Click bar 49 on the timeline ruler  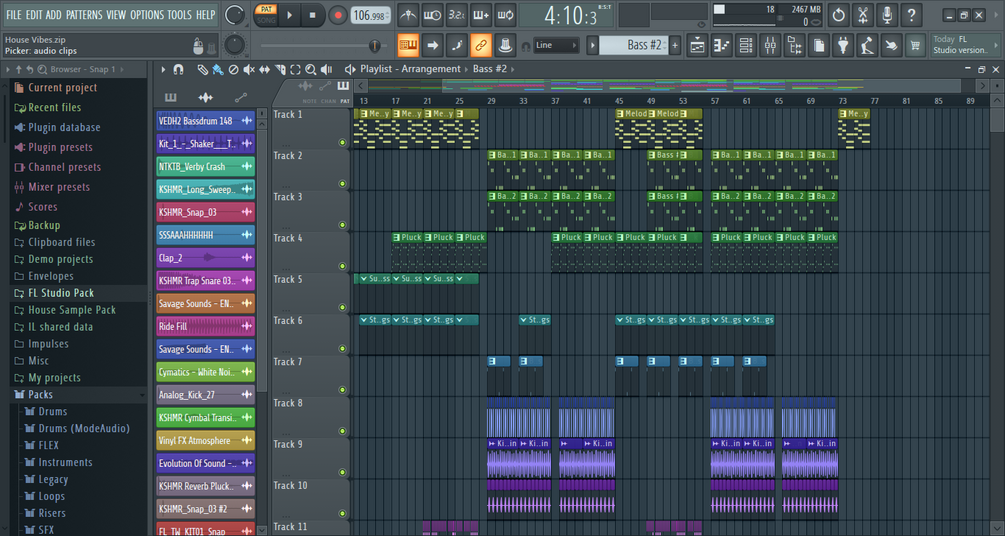pyautogui.click(x=651, y=101)
